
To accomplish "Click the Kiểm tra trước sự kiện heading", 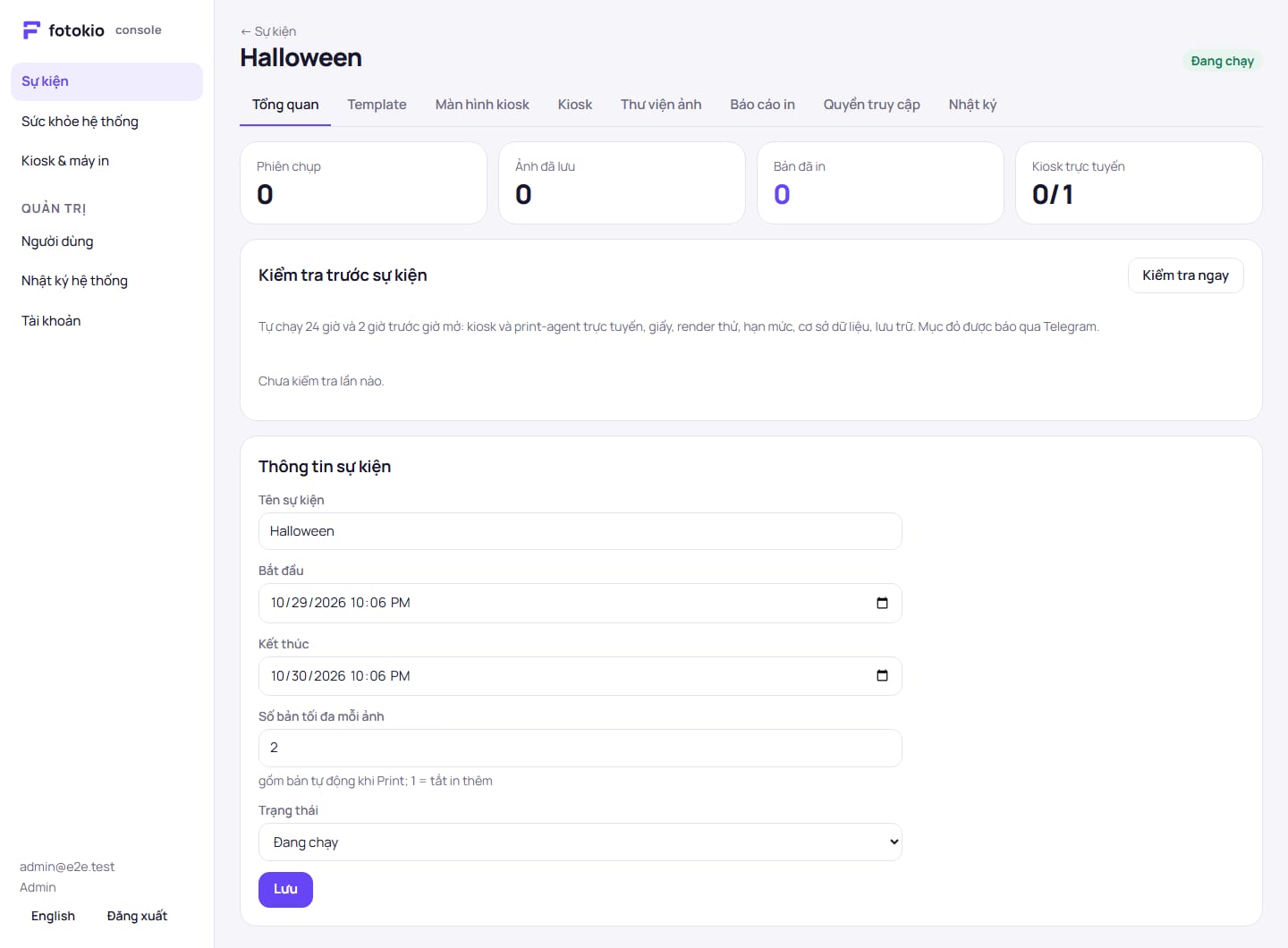I will pyautogui.click(x=343, y=275).
